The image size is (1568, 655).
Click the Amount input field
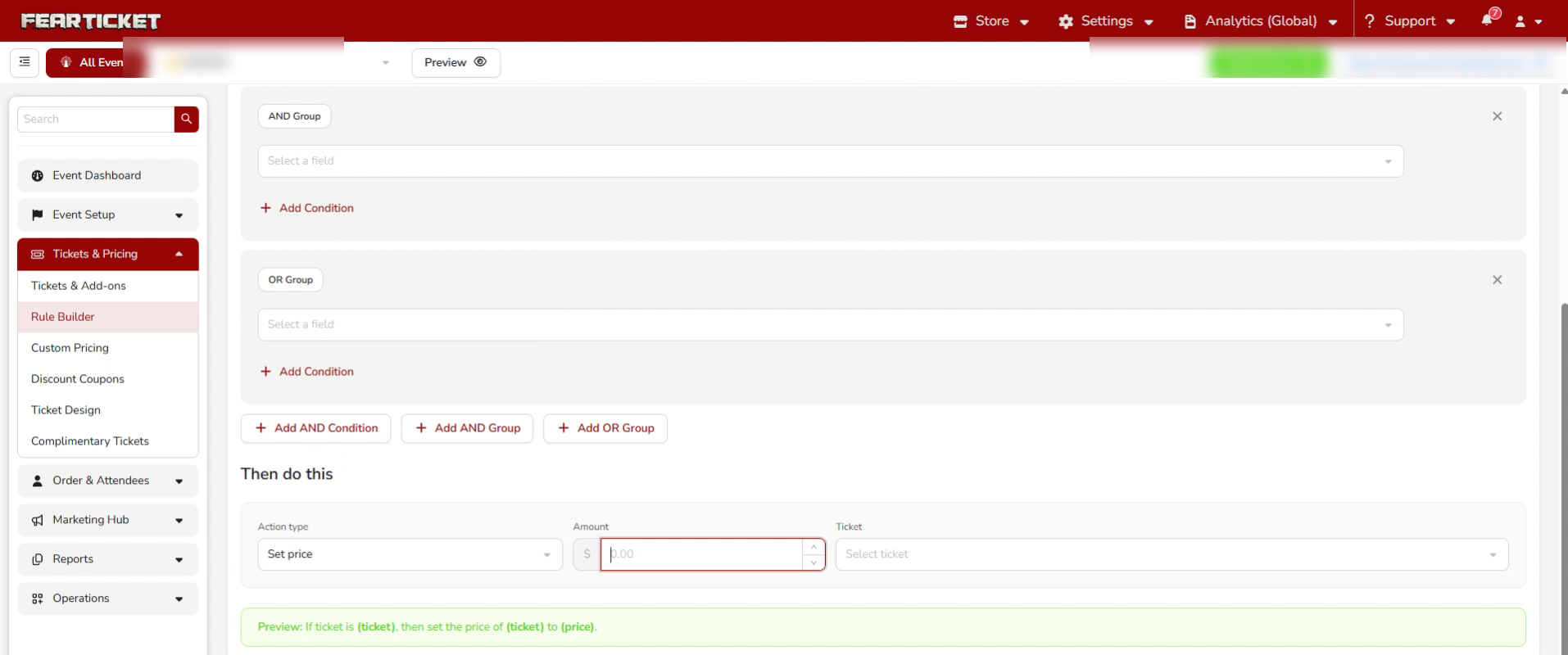point(701,554)
